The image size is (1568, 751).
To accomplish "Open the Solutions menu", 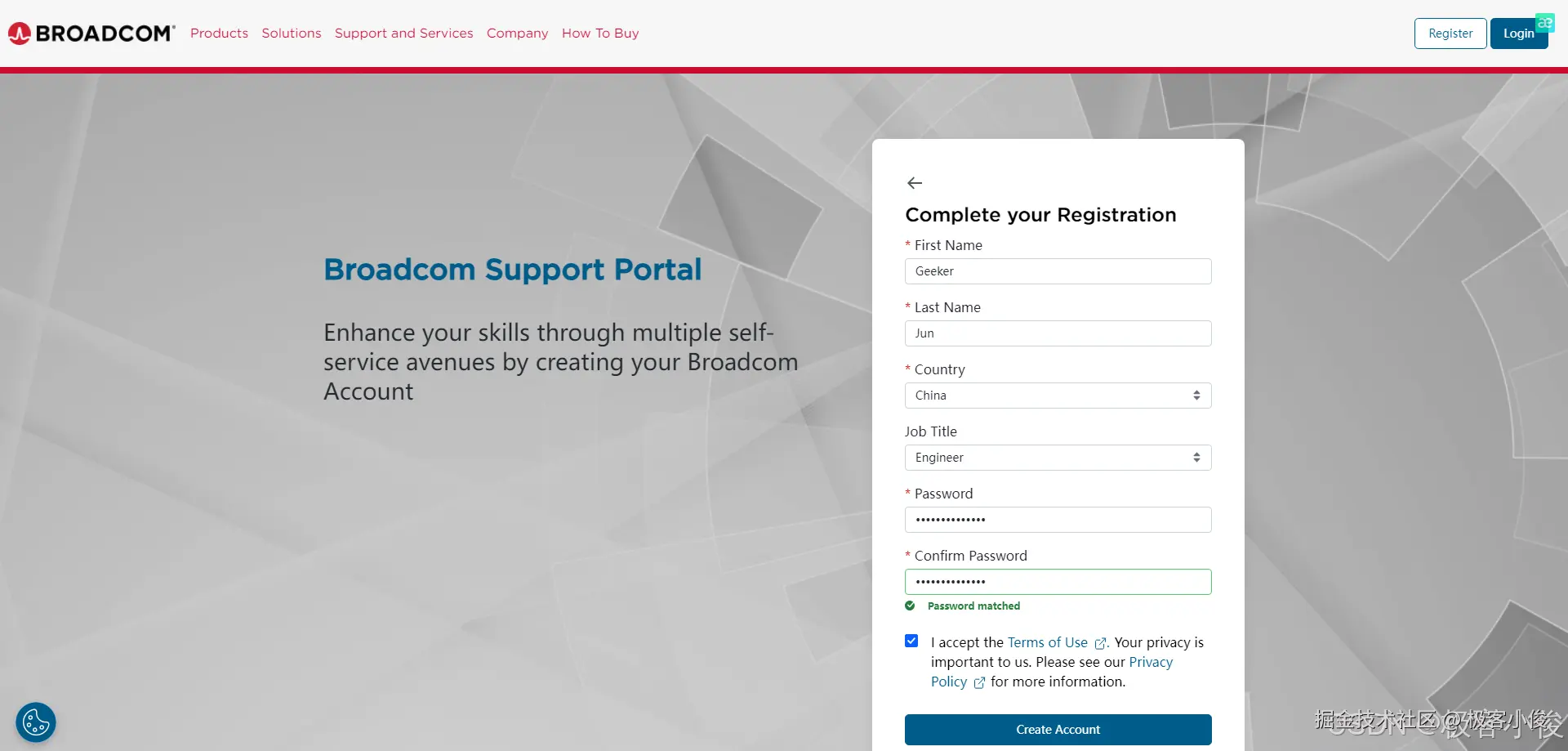I will point(292,34).
